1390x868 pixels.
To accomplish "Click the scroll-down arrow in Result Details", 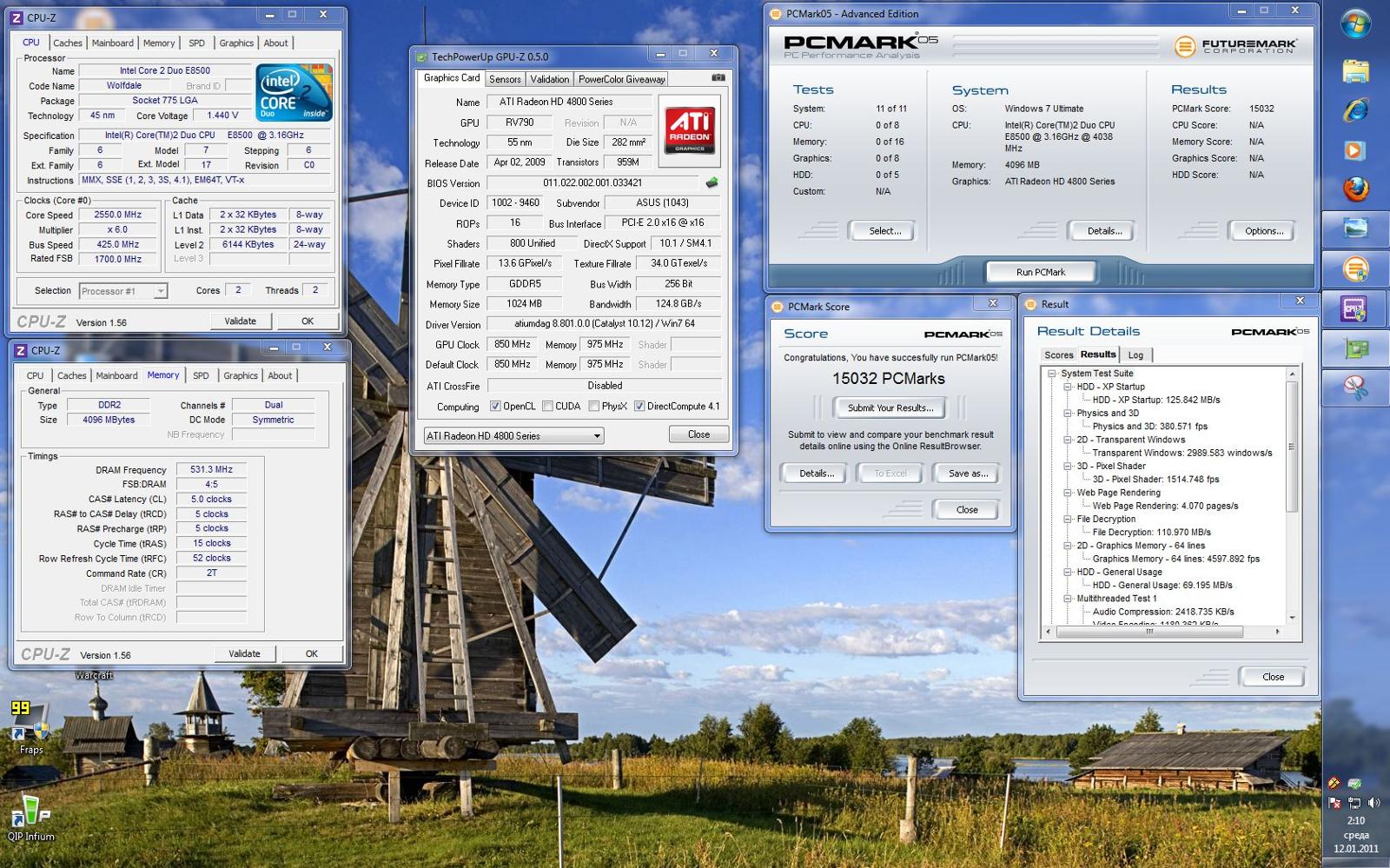I will point(1292,618).
